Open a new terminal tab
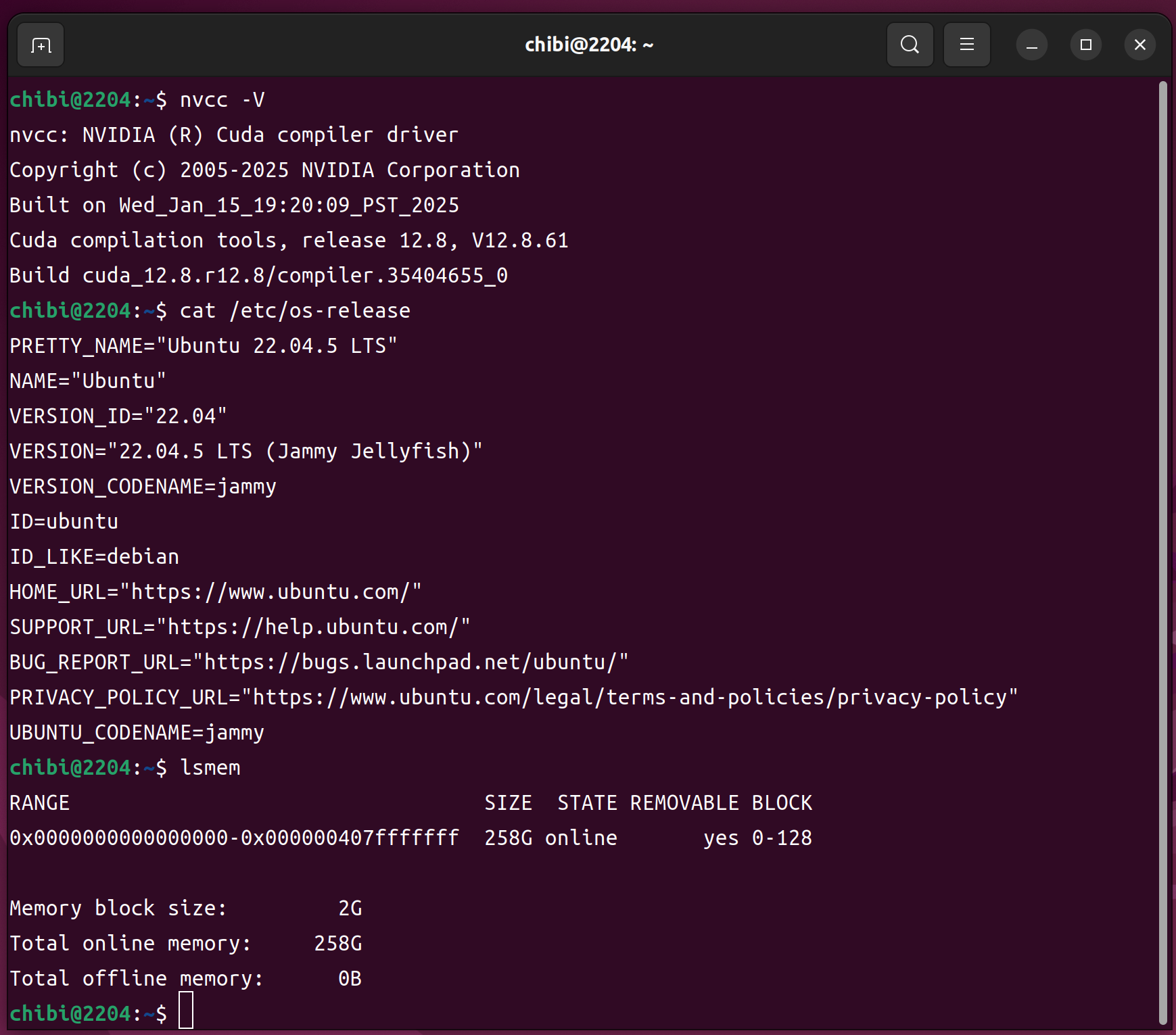This screenshot has height=1035, width=1176. coord(41,45)
